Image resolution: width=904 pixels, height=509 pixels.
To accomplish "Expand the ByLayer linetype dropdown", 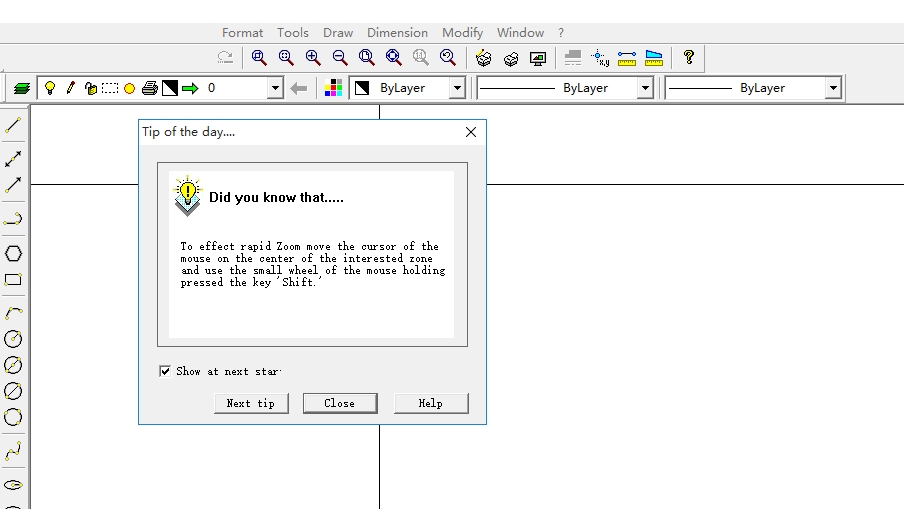I will [x=645, y=88].
